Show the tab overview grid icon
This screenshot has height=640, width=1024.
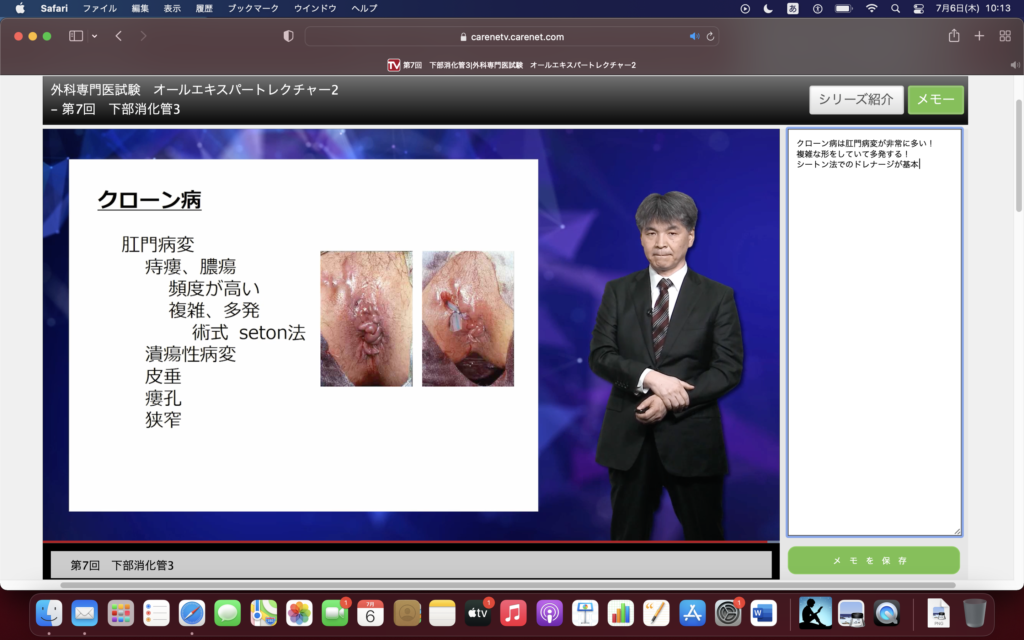(1005, 36)
